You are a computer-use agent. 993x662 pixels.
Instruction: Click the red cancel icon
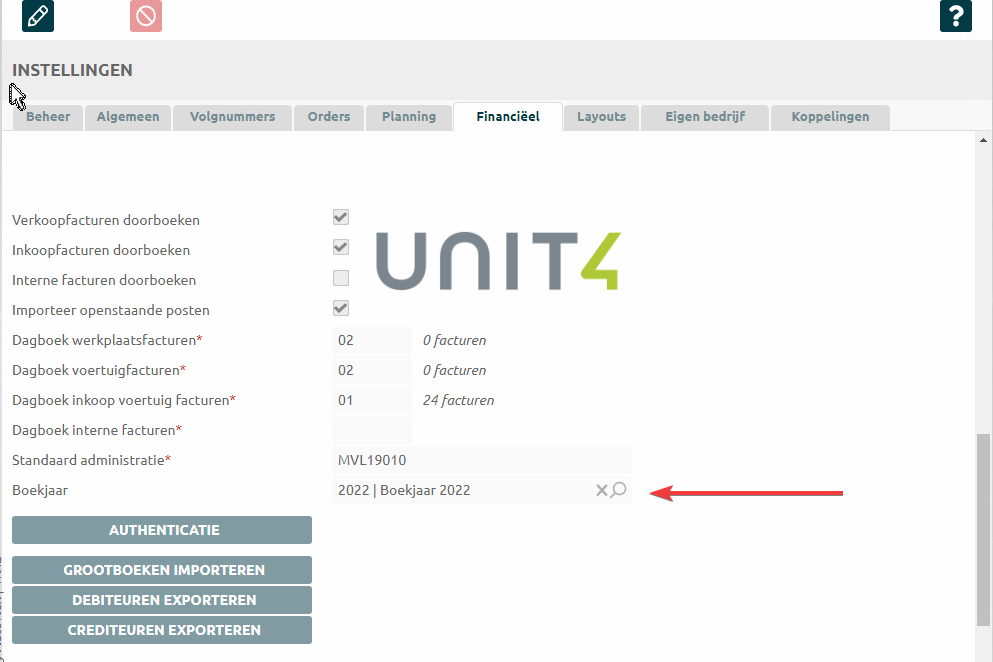coord(146,16)
